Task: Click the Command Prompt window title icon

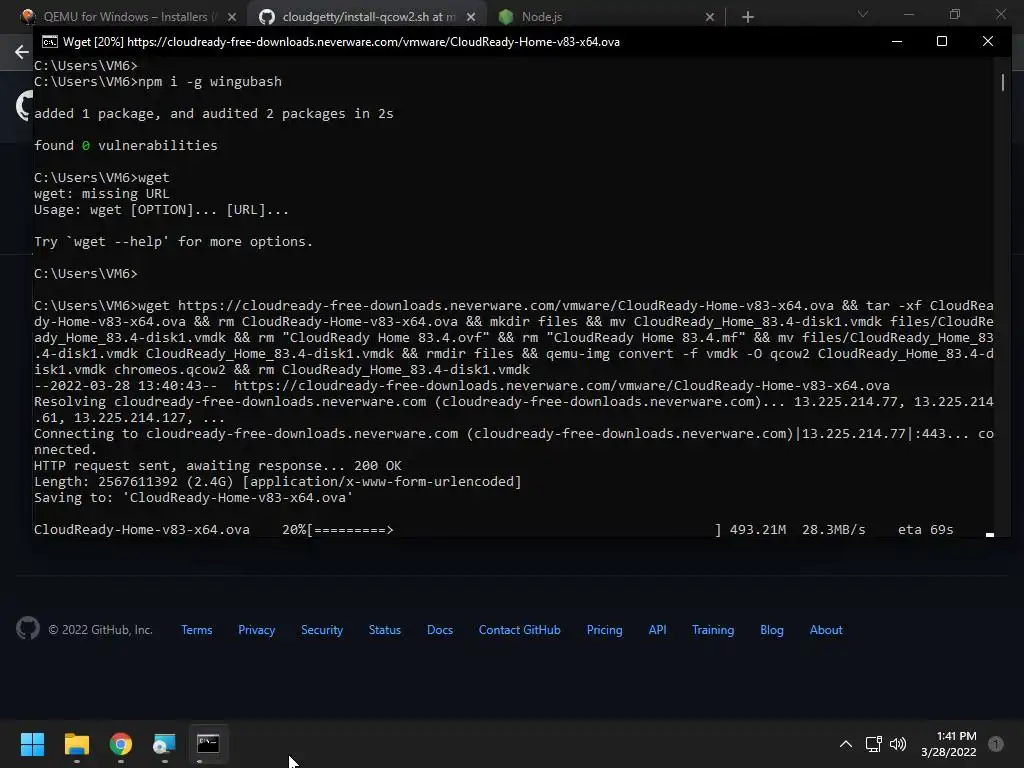Action: tap(50, 42)
